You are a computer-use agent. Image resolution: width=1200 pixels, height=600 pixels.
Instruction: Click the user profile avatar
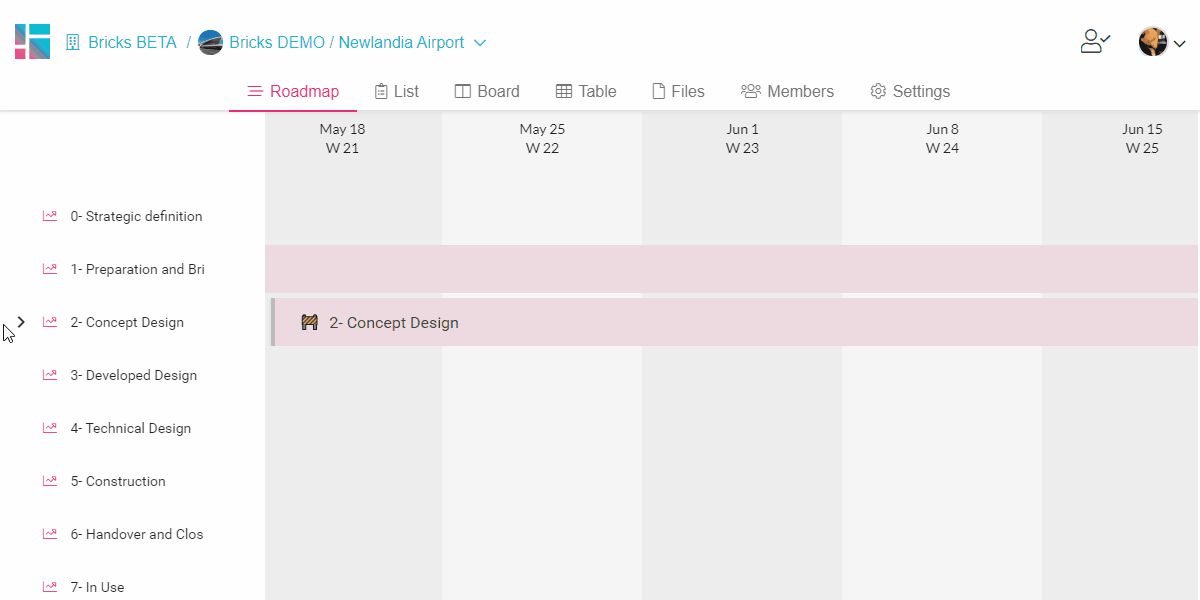click(x=1153, y=42)
